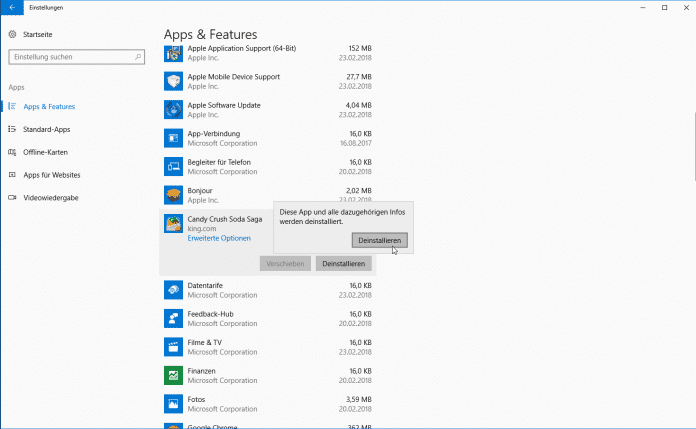Open Standard-Apps settings page
The width and height of the screenshot is (696, 429).
coord(46,129)
